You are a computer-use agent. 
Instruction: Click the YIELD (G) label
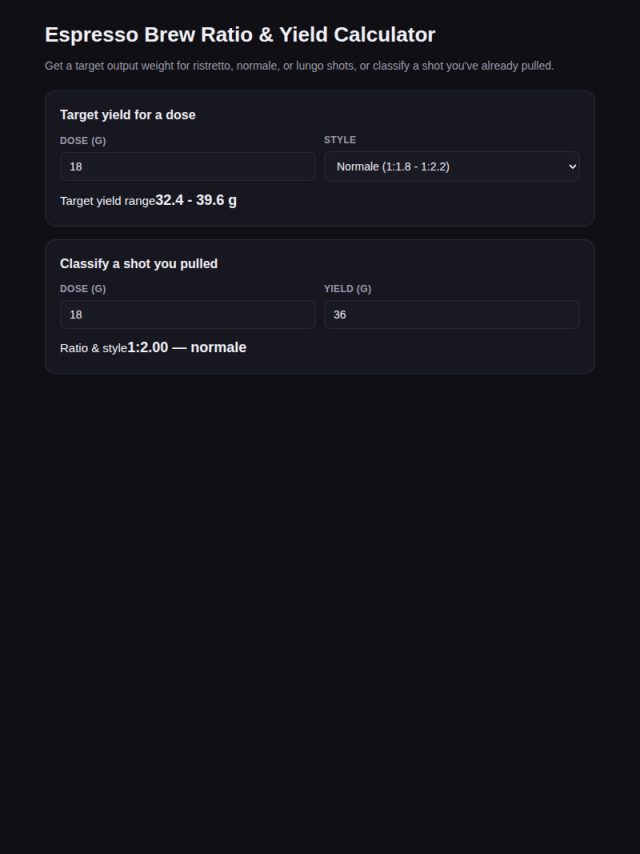click(348, 289)
